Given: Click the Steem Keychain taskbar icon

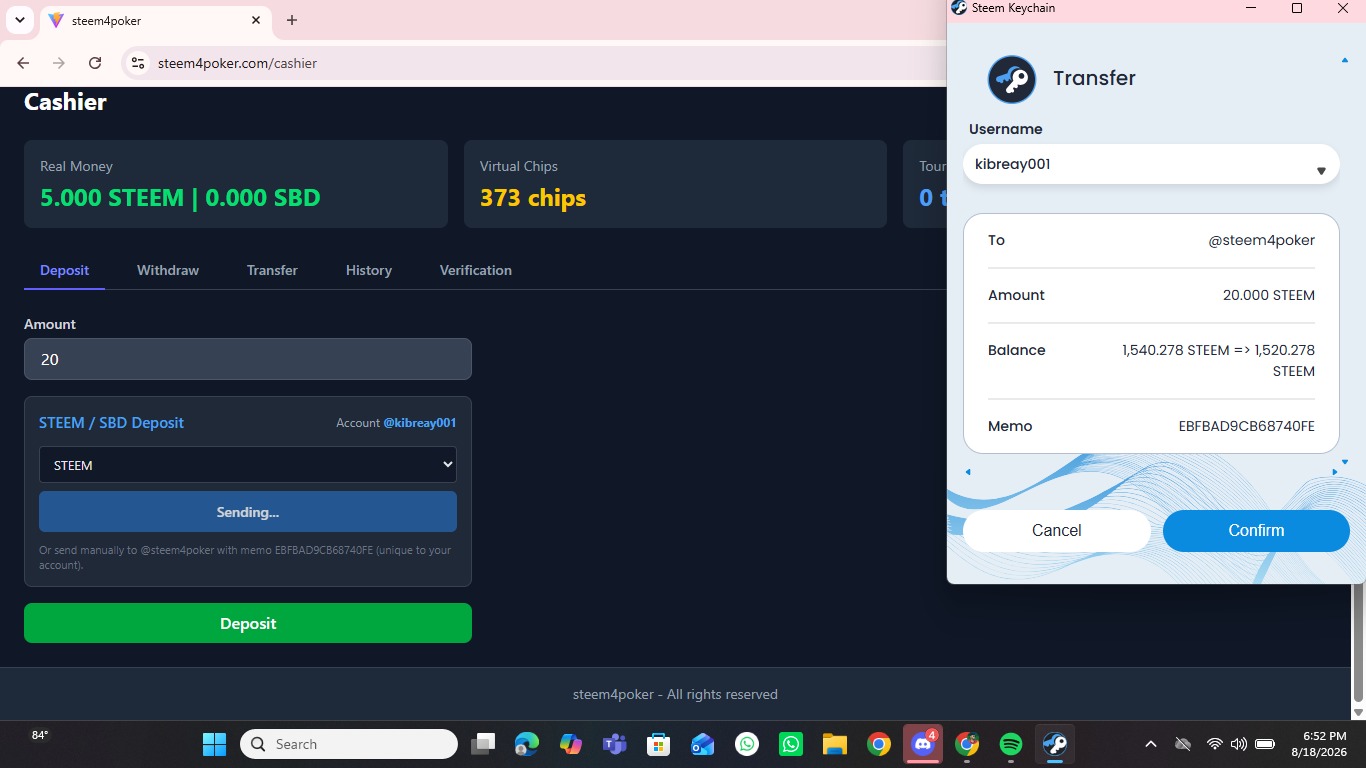Looking at the screenshot, I should (1055, 744).
